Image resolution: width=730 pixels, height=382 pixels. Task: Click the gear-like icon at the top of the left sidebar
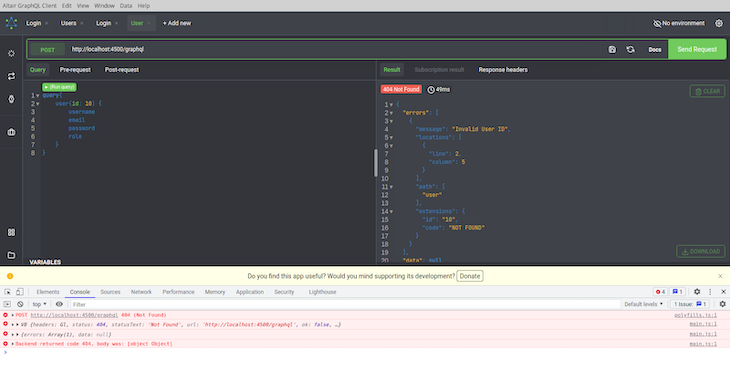coord(11,54)
